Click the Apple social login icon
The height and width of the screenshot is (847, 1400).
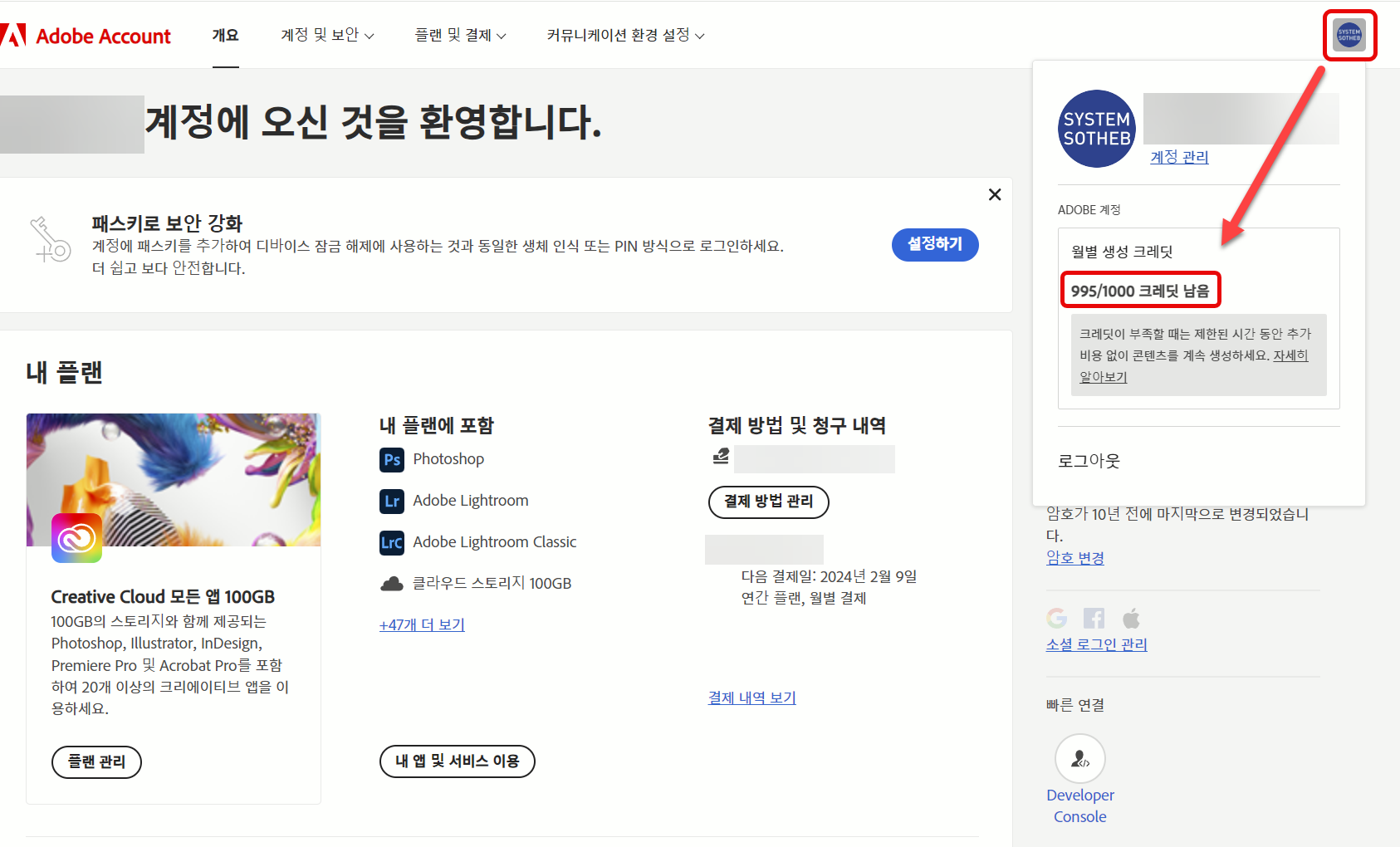pos(1131,618)
